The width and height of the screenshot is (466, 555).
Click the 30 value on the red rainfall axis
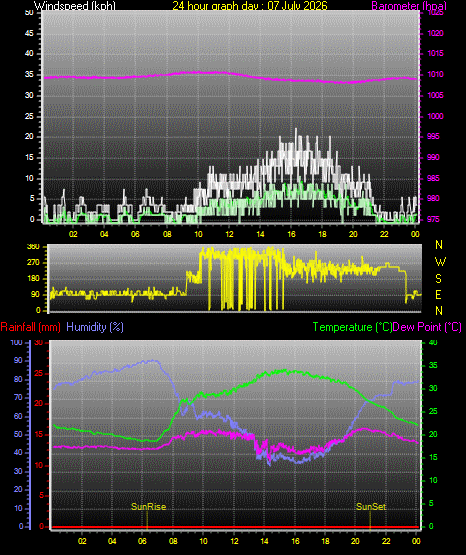(39, 342)
